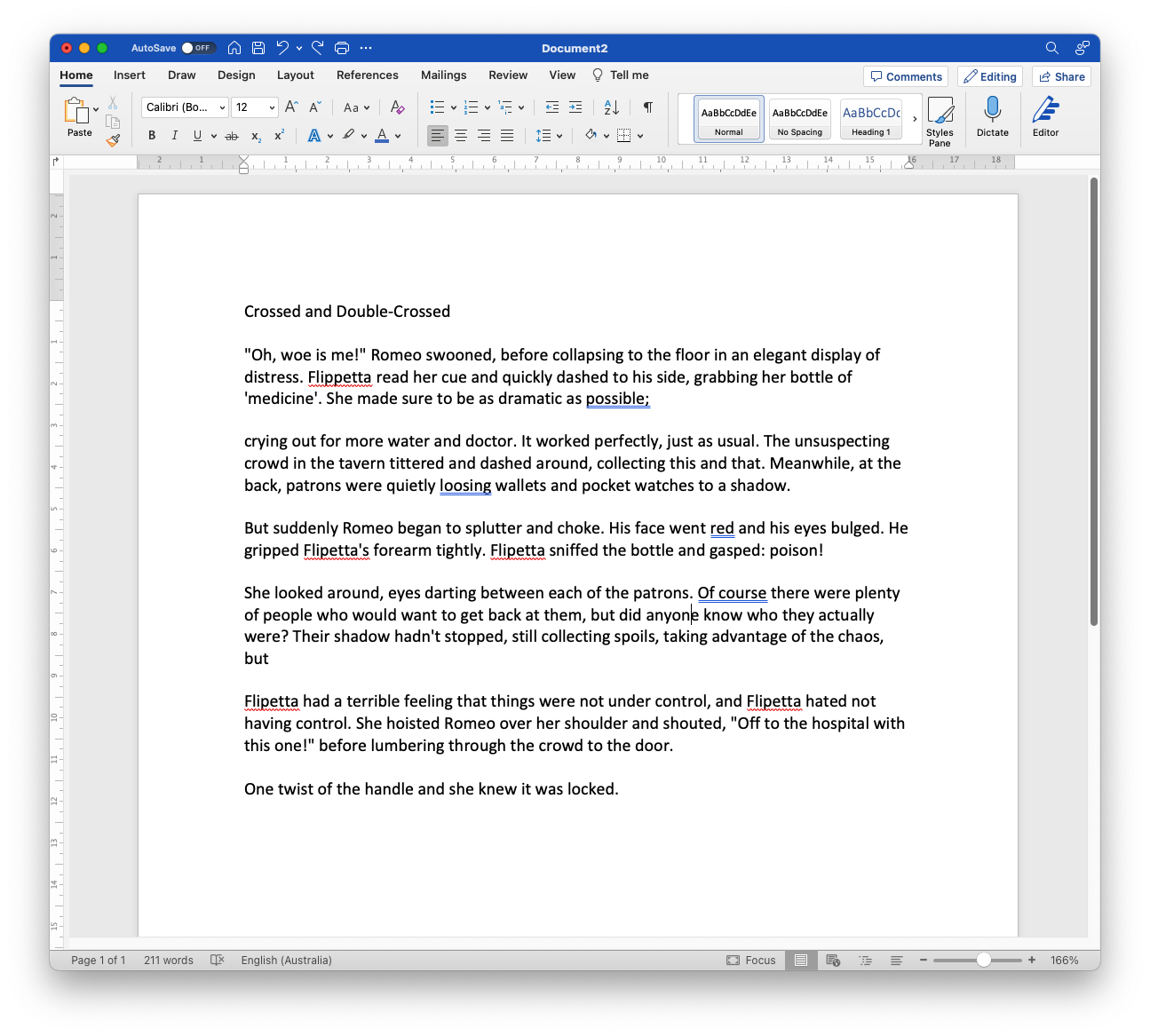Save the document with the disk icon
The height and width of the screenshot is (1036, 1150).
pos(258,48)
